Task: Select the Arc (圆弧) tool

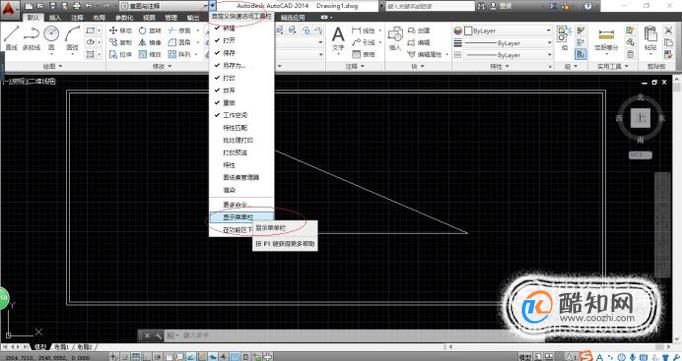Action: click(72, 38)
